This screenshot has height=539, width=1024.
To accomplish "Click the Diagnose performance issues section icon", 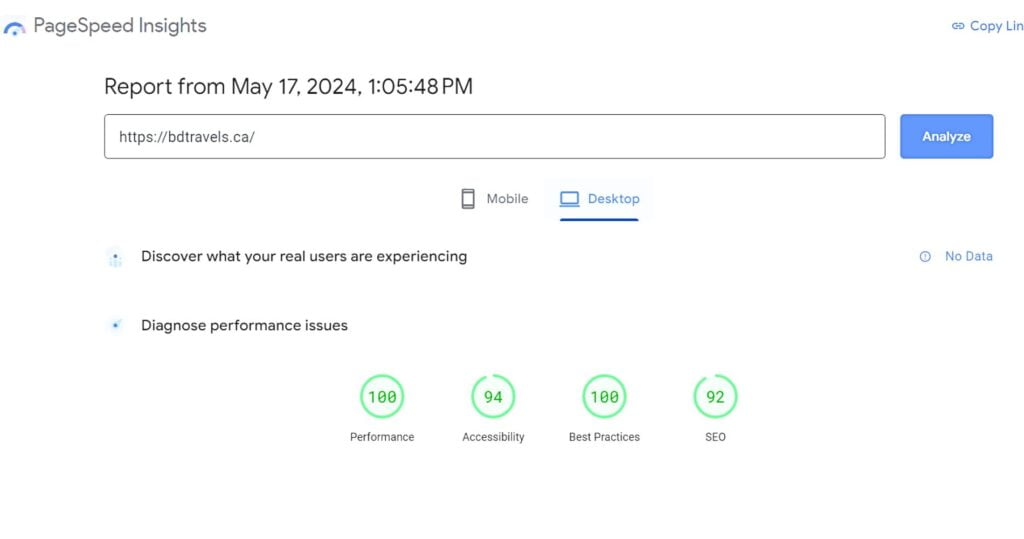I will tap(116, 325).
